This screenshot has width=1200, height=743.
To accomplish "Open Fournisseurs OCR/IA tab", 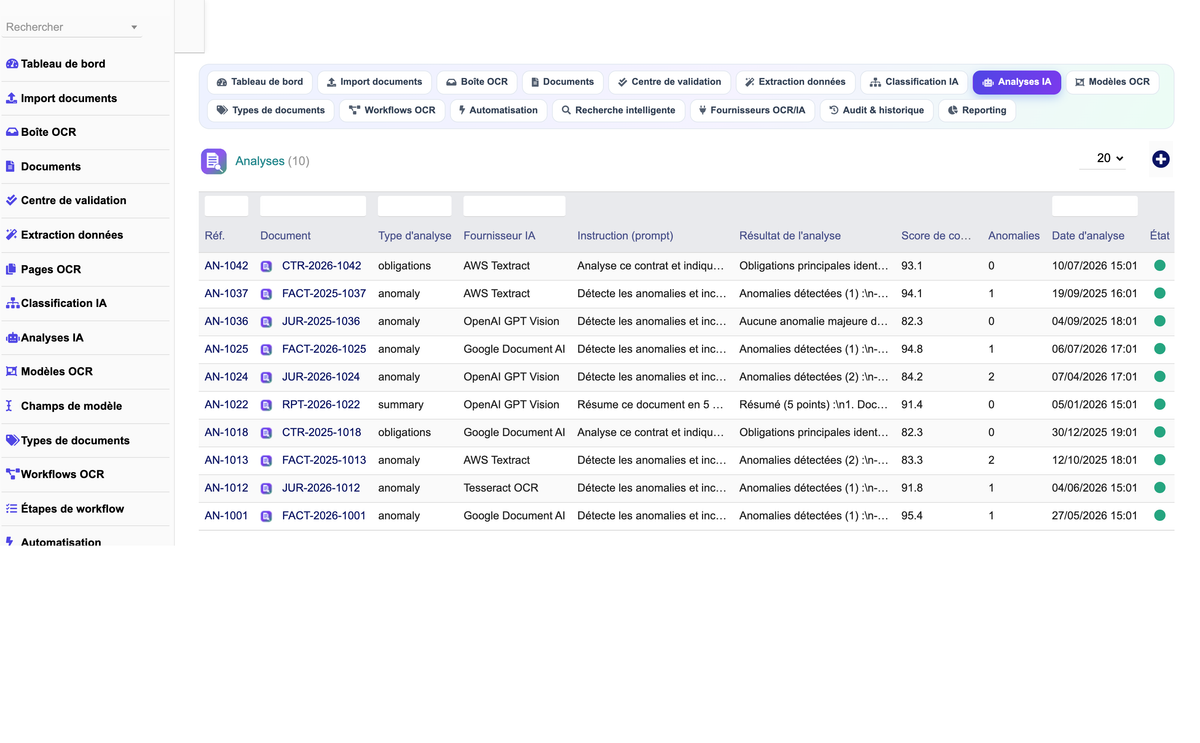I will click(752, 110).
